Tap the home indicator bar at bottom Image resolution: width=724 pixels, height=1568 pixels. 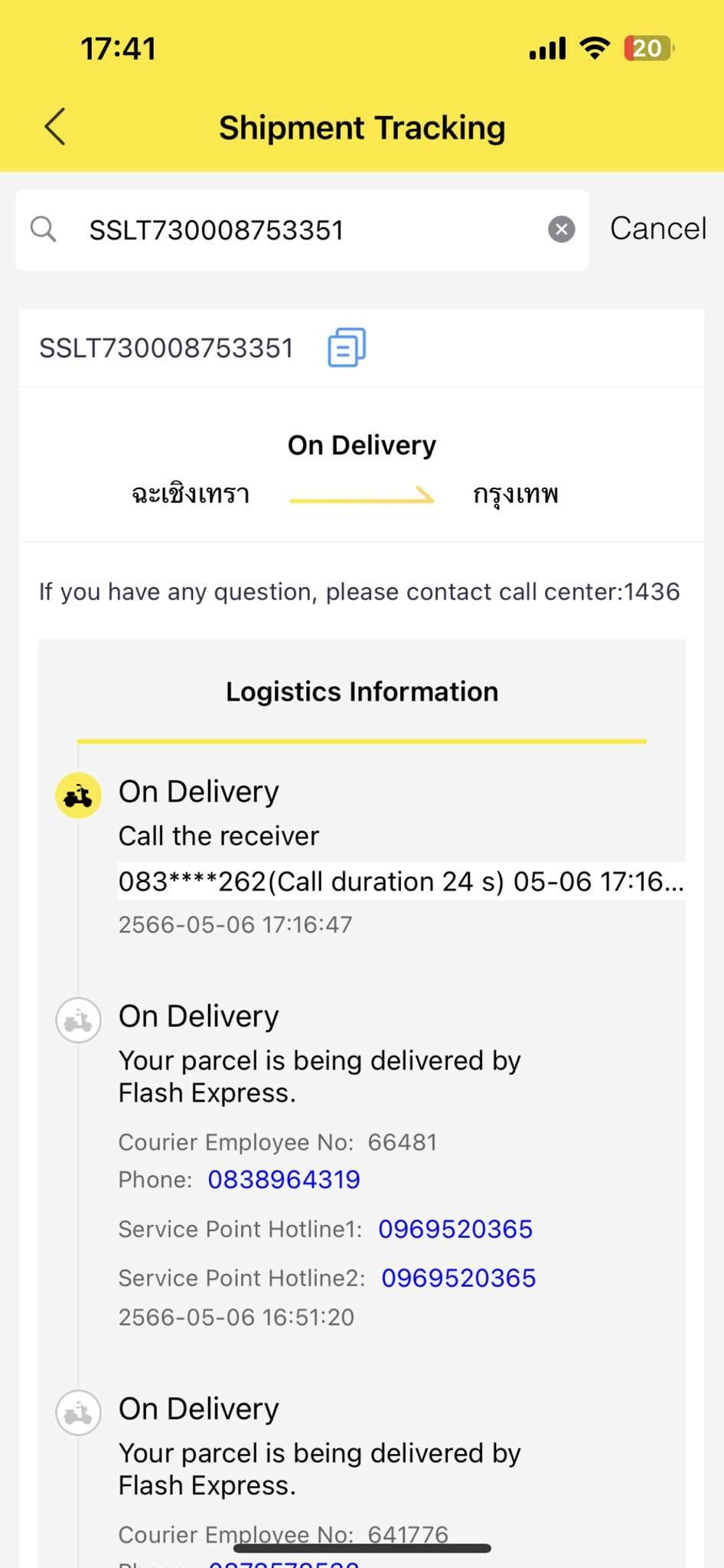[362, 1548]
